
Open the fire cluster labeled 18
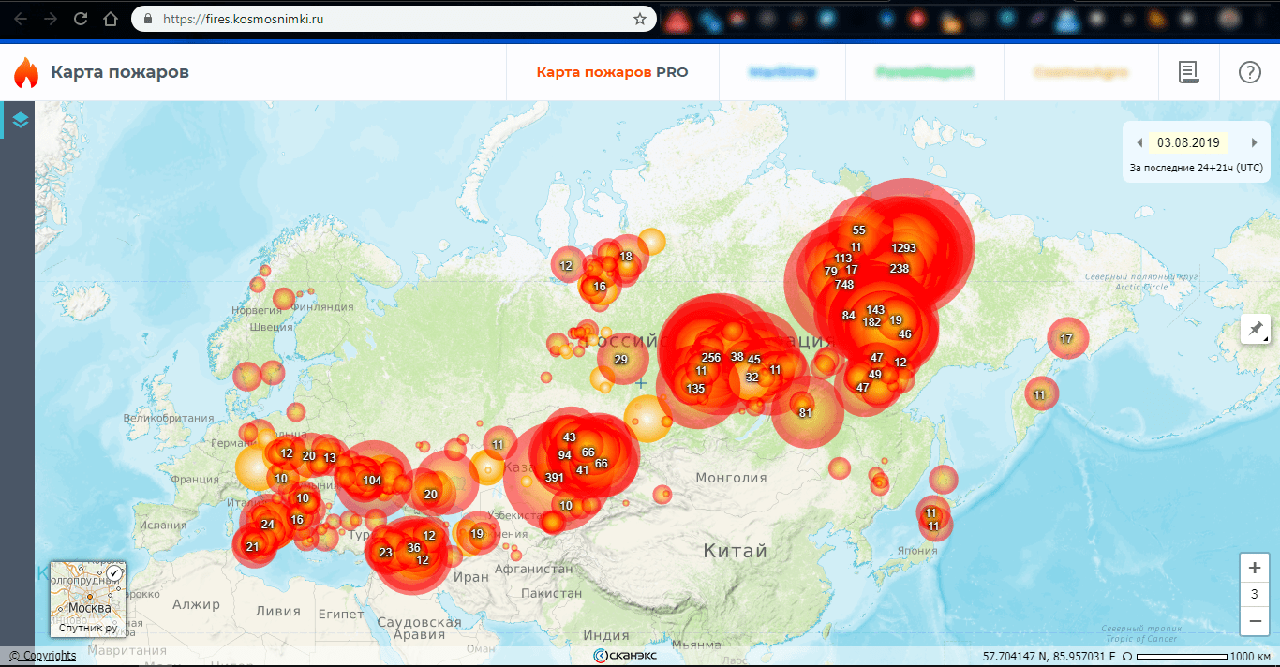pos(626,256)
